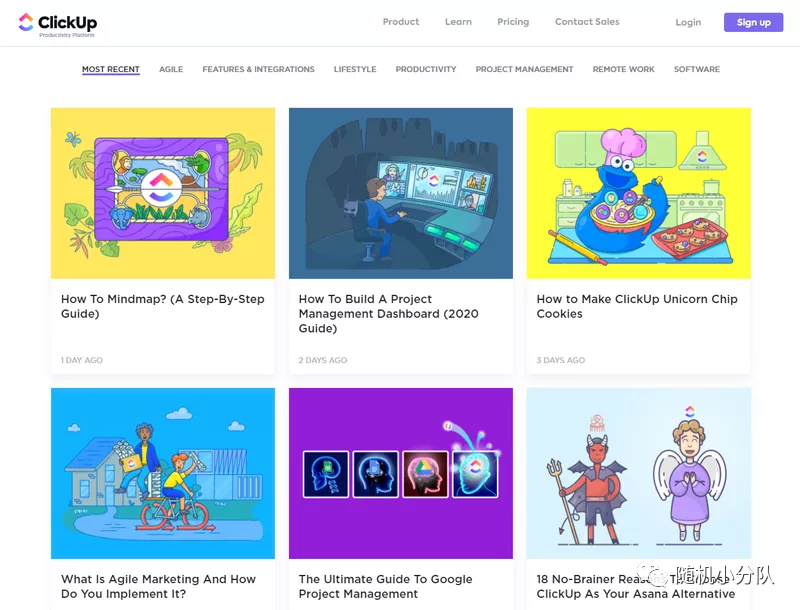This screenshot has height=610, width=800.
Task: Open the Learn navigation item
Action: [458, 22]
